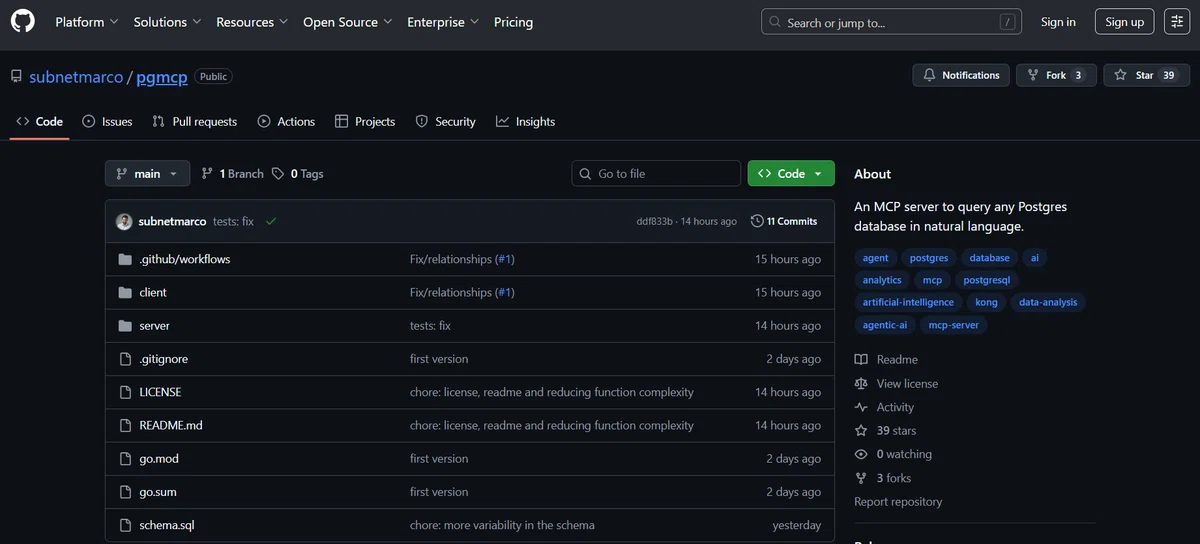This screenshot has width=1200, height=544.
Task: Click the pulse icon next to Activity
Action: click(x=861, y=407)
